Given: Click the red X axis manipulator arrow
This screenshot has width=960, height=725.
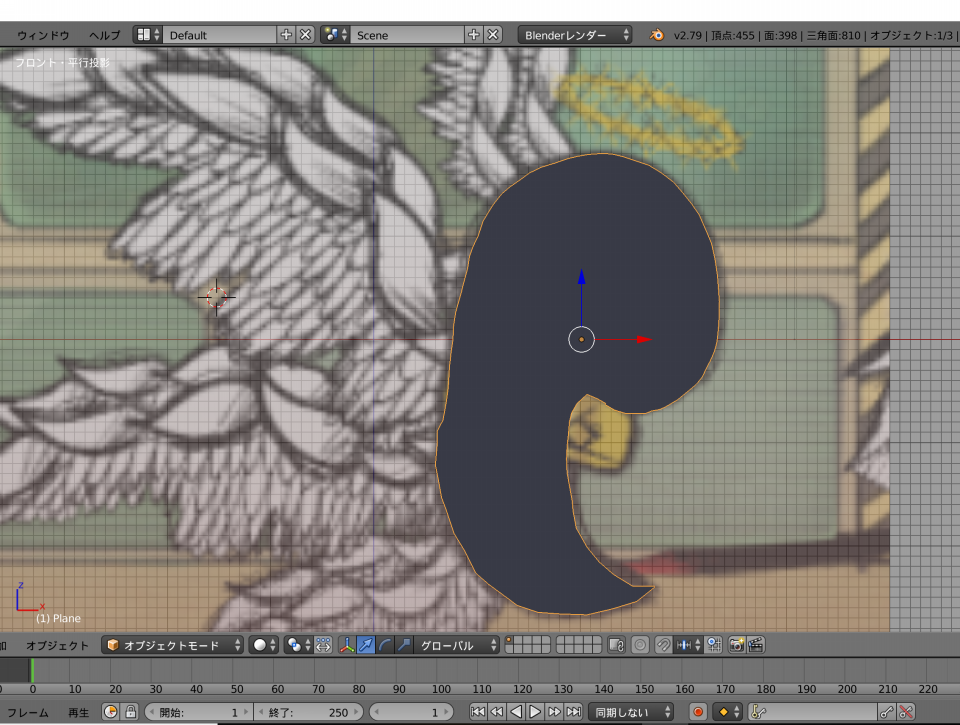Looking at the screenshot, I should 643,339.
